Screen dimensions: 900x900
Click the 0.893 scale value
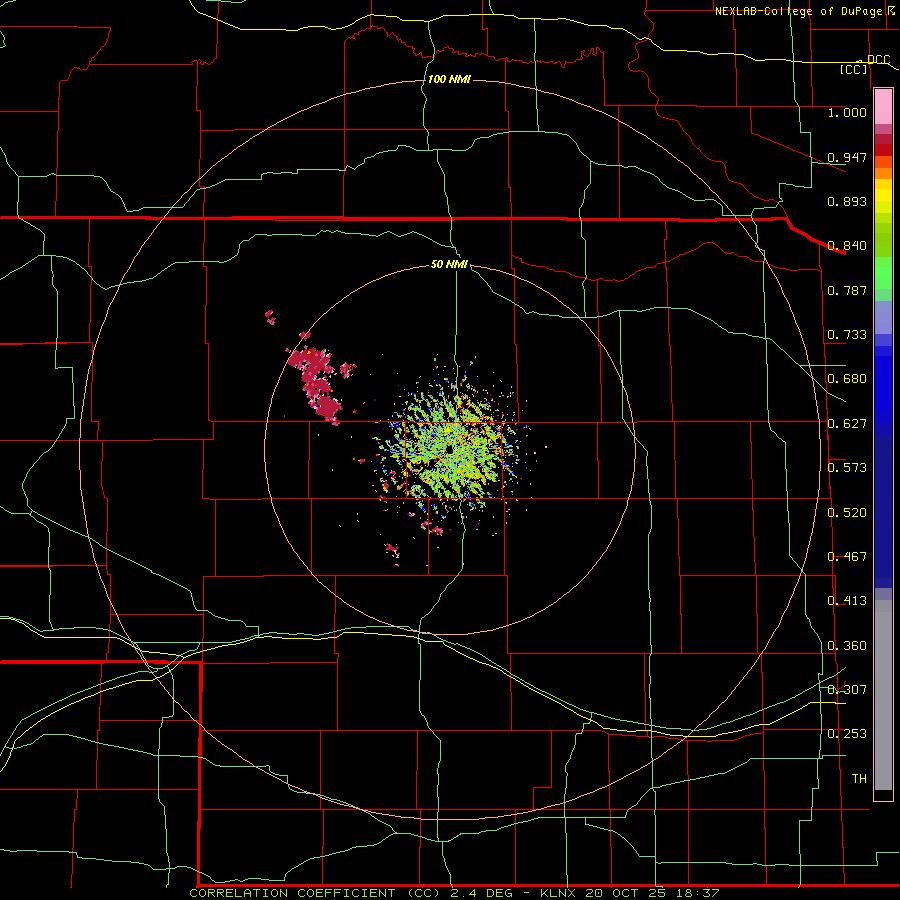point(847,201)
